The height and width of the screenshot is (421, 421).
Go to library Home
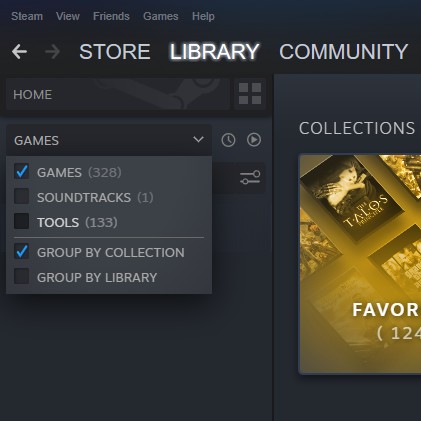[118, 94]
